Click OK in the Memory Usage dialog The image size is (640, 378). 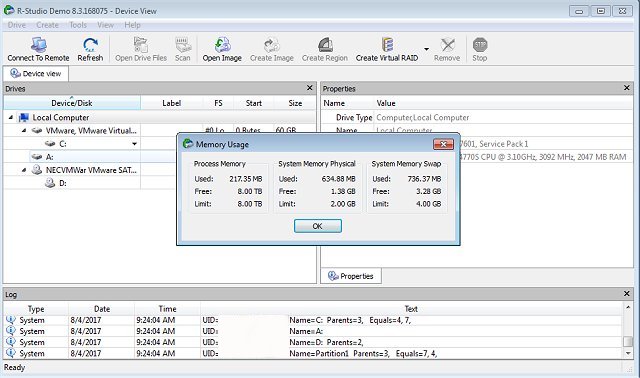(x=318, y=226)
